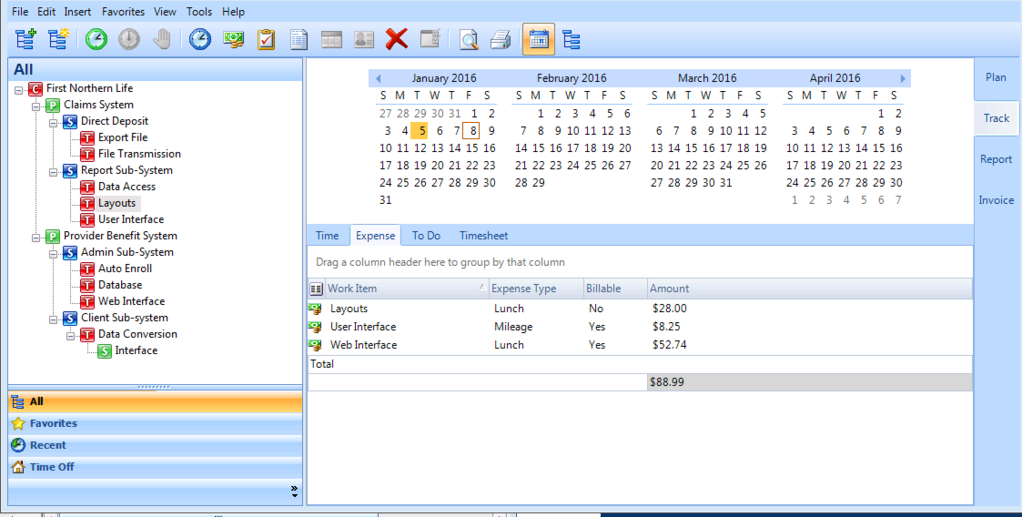Screen dimensions: 1022x517
Task: Collapse the Direct Deposit tree node
Action: point(53,121)
